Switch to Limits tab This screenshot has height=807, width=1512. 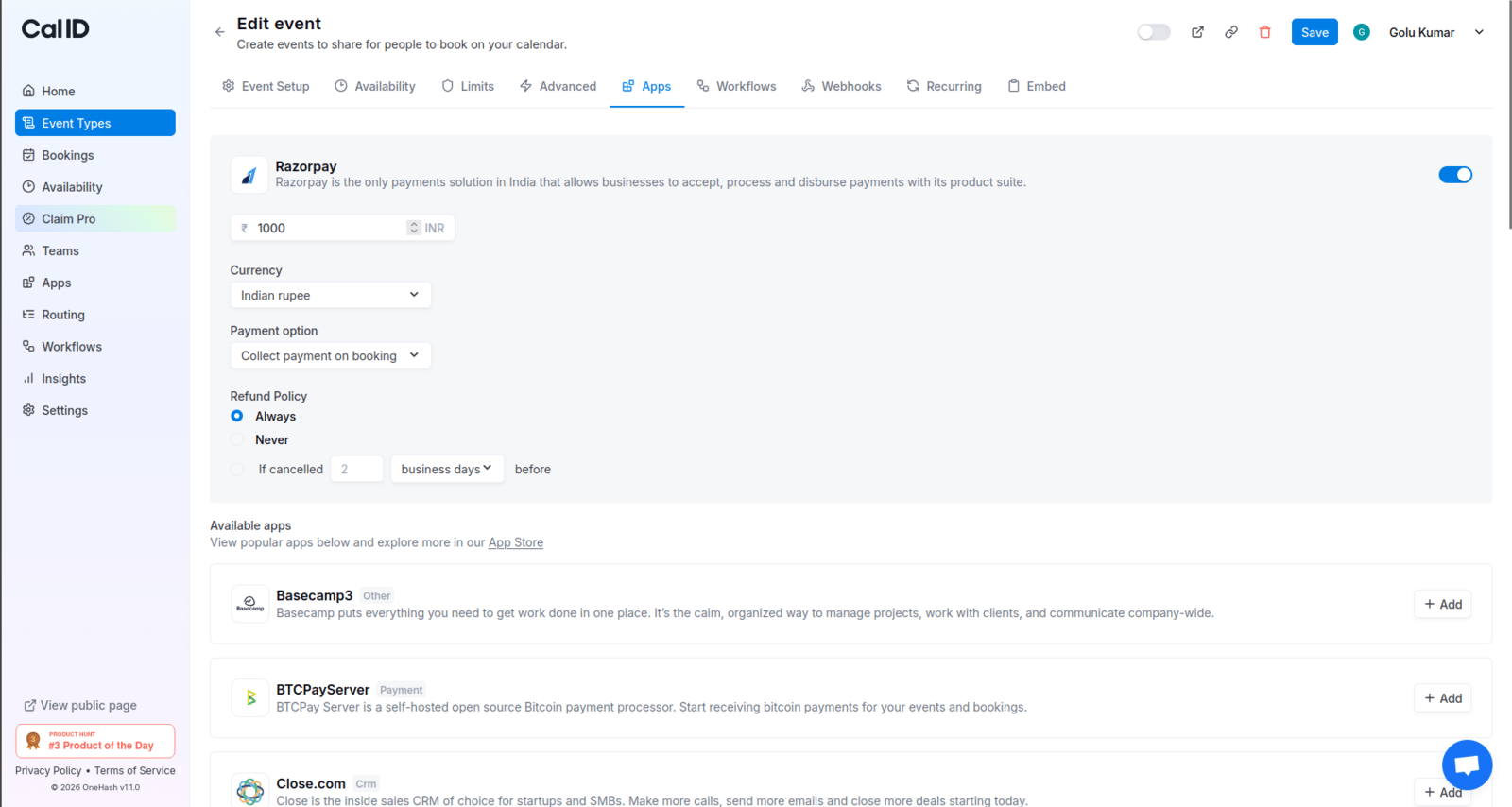(468, 86)
